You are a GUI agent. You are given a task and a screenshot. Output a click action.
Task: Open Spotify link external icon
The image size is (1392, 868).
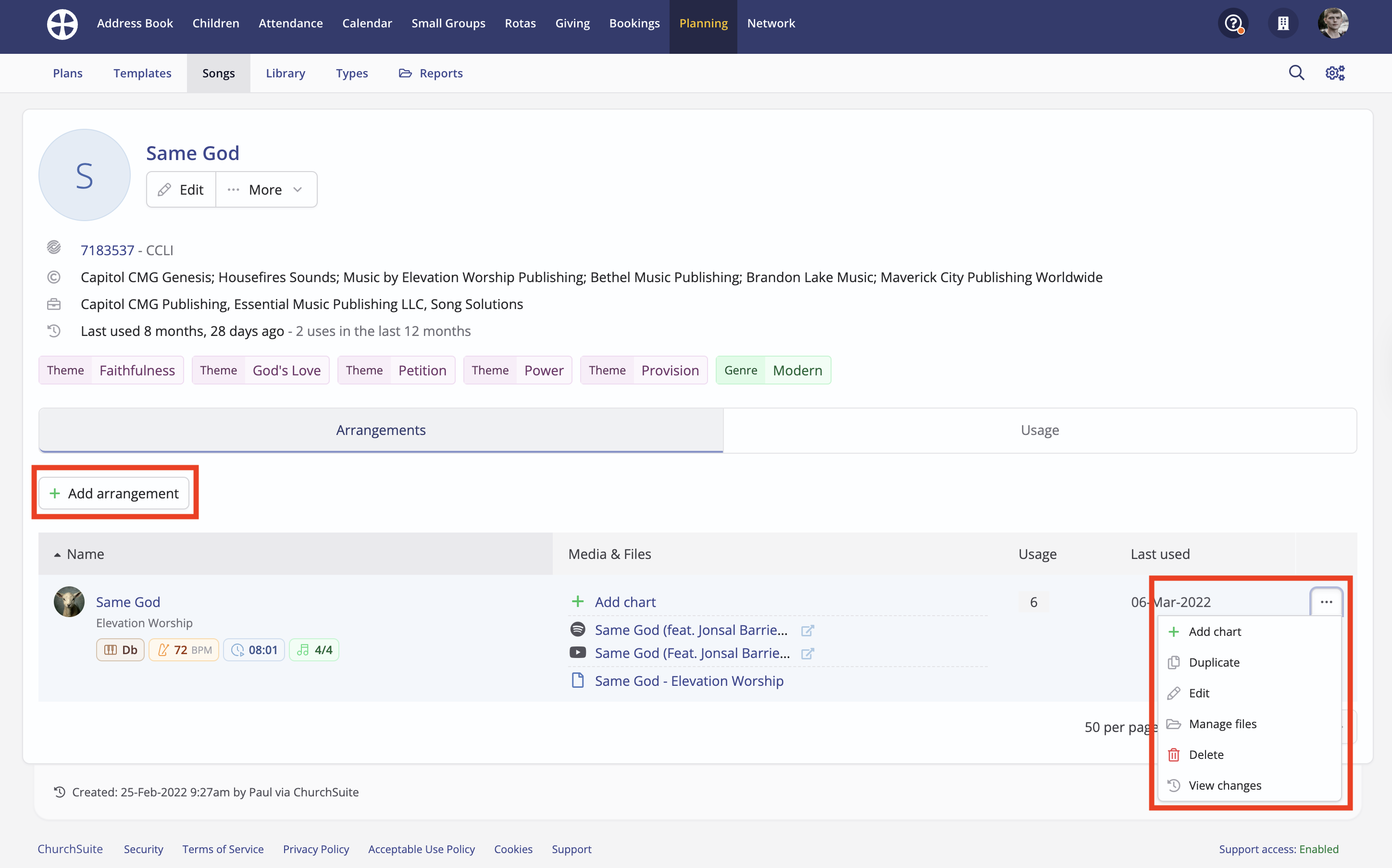point(807,631)
